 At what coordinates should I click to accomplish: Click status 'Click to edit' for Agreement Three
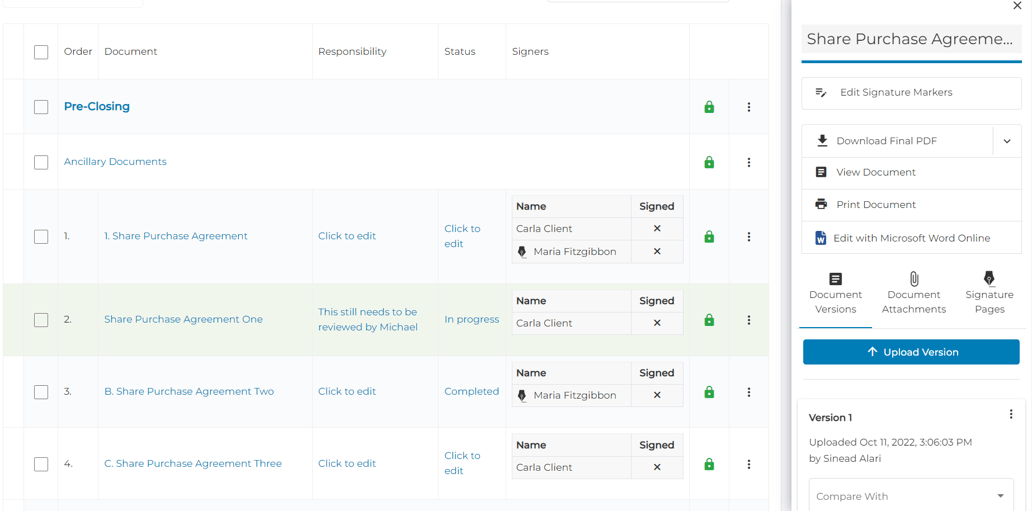463,464
